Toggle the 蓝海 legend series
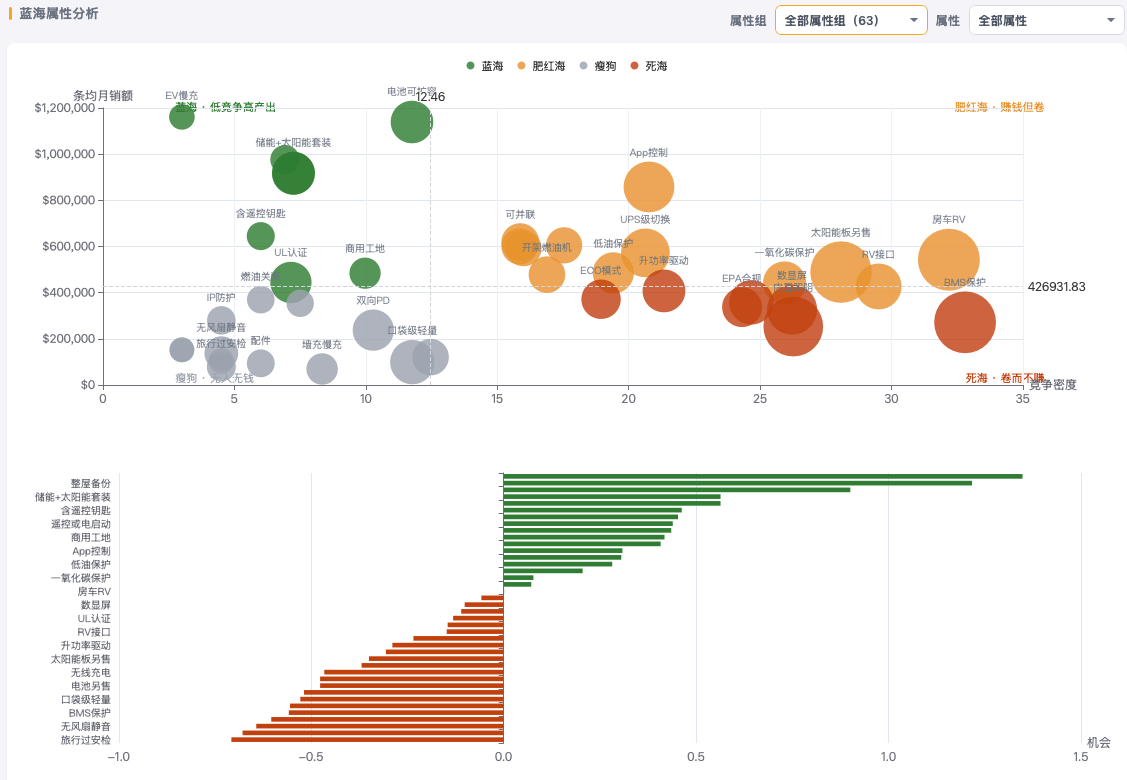The image size is (1127, 780). click(484, 66)
